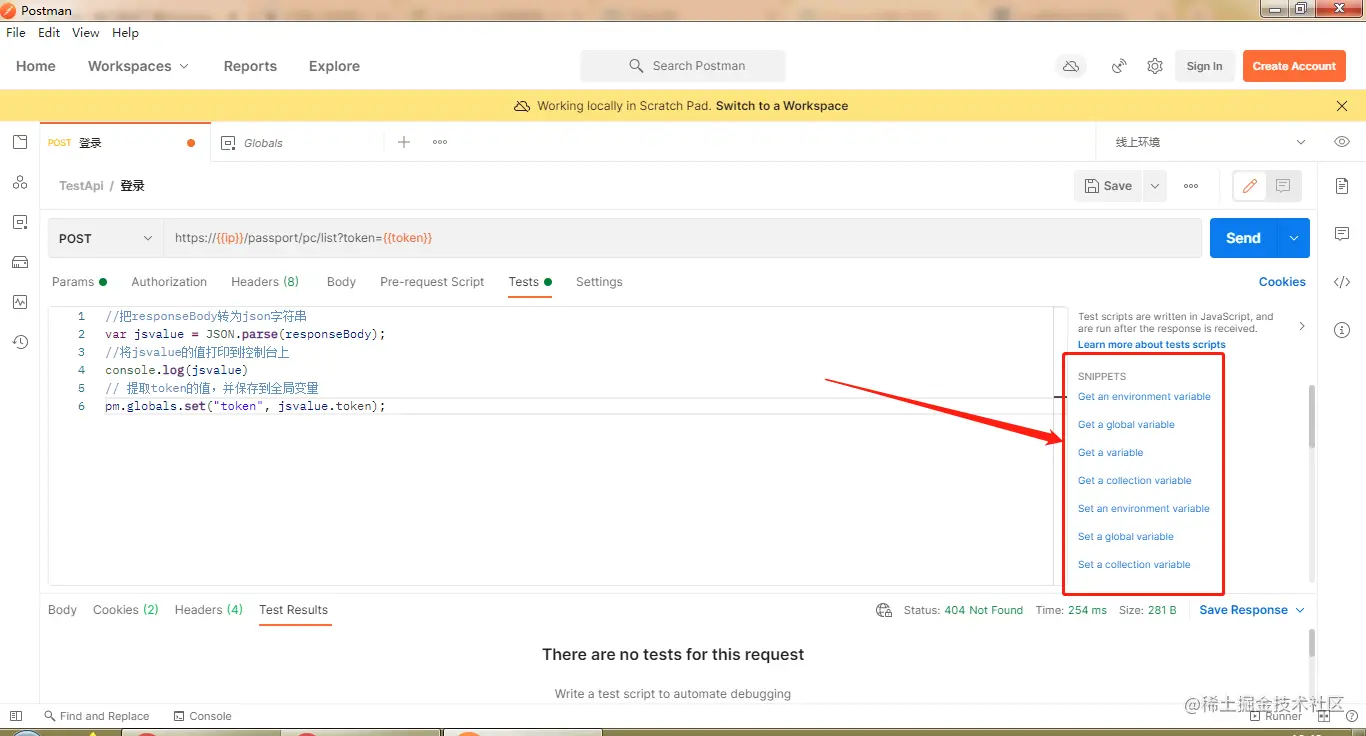Insert snippet Set a collection variable

[x=1134, y=565]
